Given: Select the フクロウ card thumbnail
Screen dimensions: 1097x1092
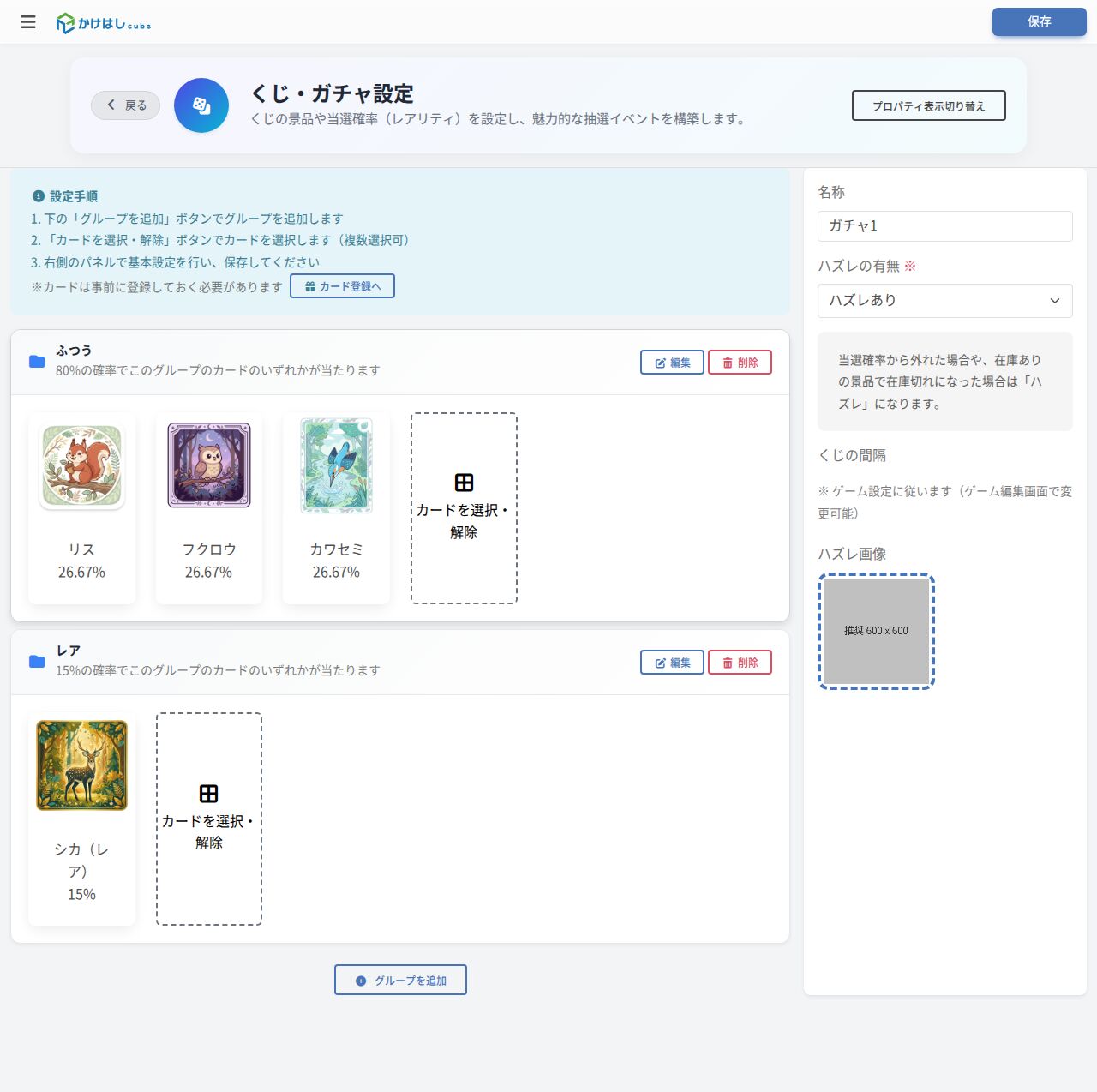Looking at the screenshot, I should click(209, 465).
